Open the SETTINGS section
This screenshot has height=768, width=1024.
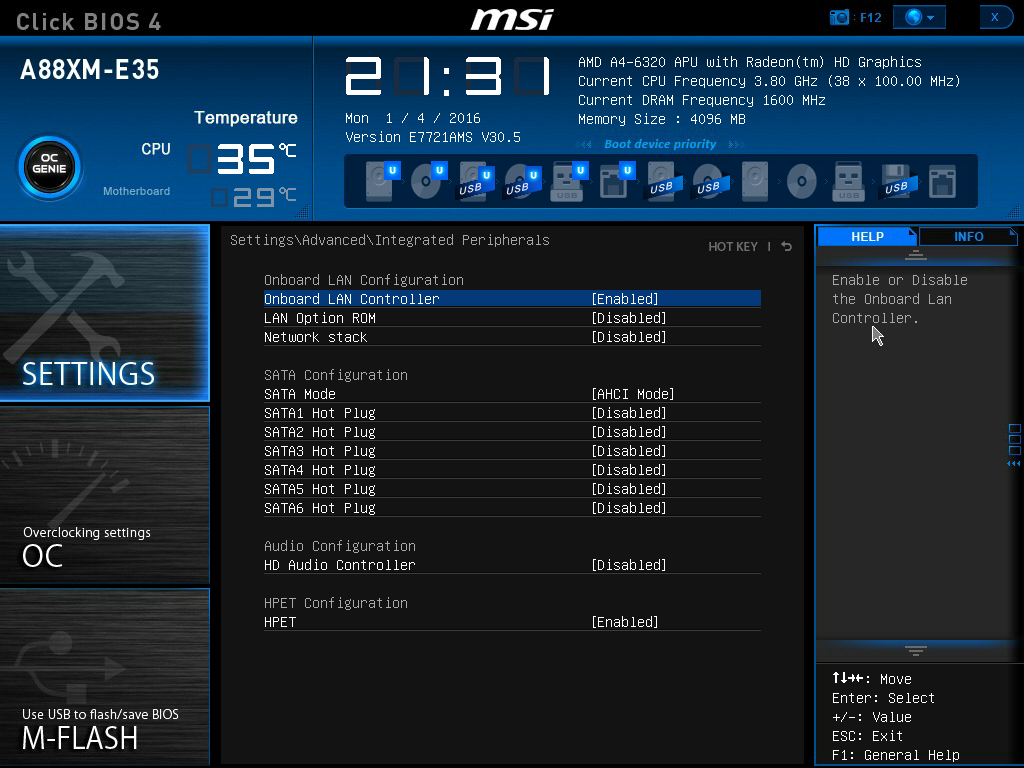point(104,313)
